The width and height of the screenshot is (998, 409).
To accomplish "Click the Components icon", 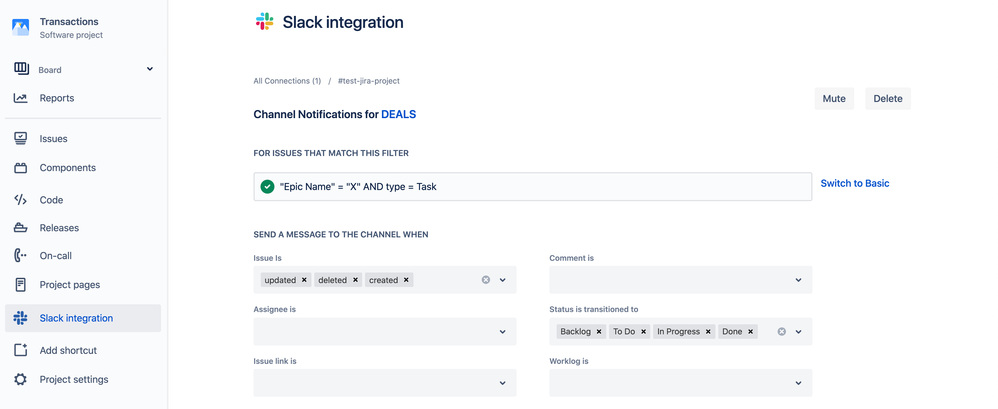I will [x=20, y=168].
